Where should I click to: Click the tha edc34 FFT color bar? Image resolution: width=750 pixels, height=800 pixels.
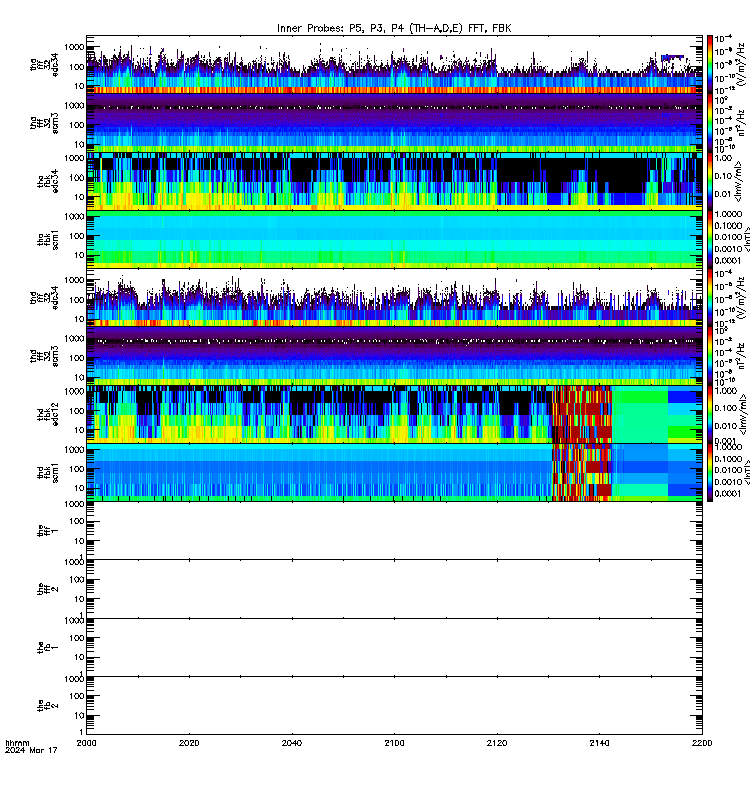pyautogui.click(x=710, y=64)
